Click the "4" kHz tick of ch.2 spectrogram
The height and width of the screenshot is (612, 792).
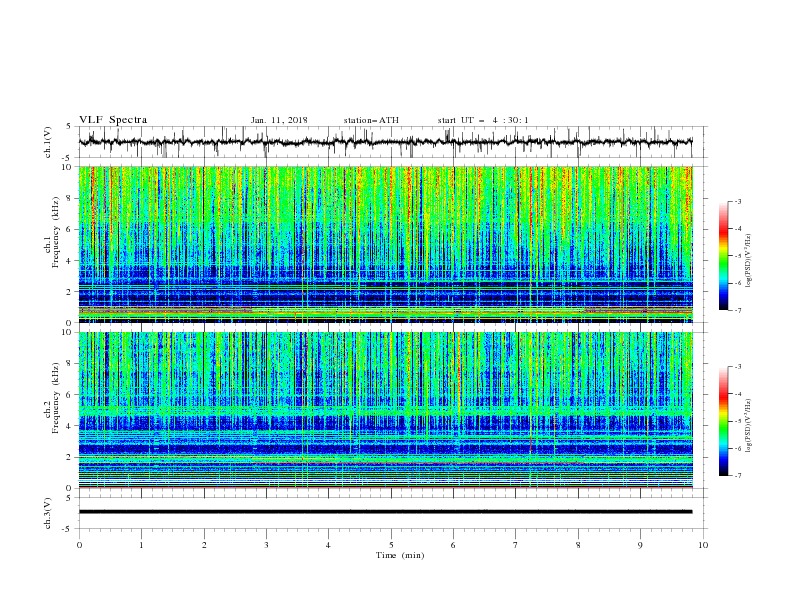click(x=70, y=426)
